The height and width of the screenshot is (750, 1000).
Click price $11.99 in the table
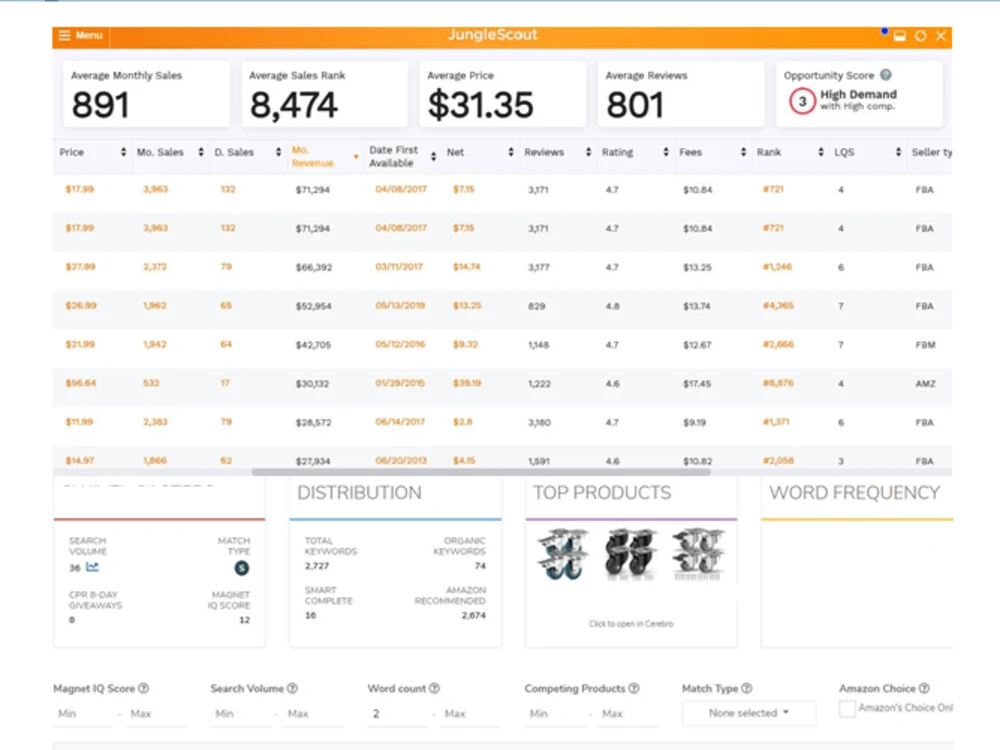pos(79,422)
